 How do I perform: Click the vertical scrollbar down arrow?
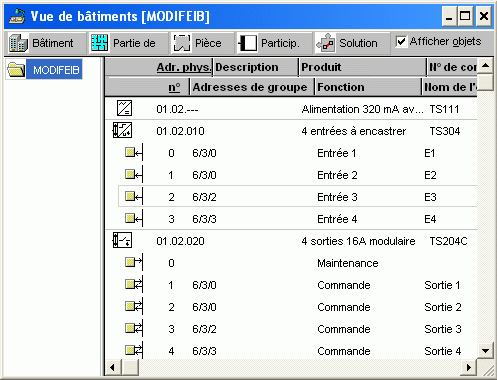tap(486, 351)
